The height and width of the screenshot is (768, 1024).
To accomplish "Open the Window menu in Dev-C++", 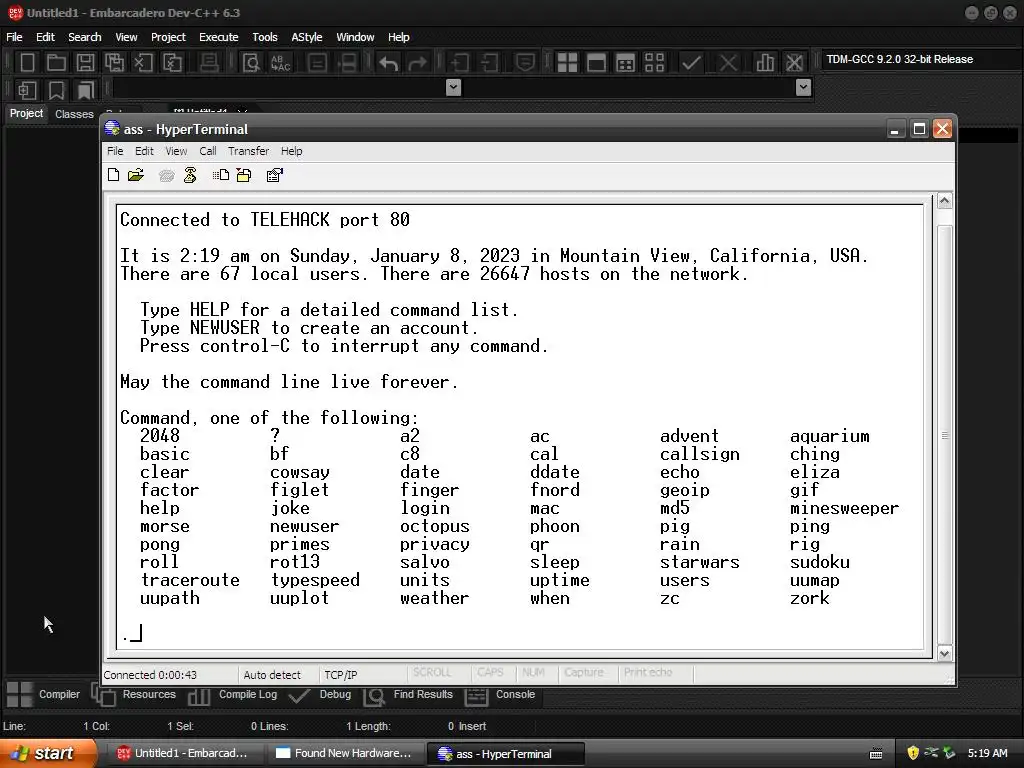I will click(x=355, y=37).
